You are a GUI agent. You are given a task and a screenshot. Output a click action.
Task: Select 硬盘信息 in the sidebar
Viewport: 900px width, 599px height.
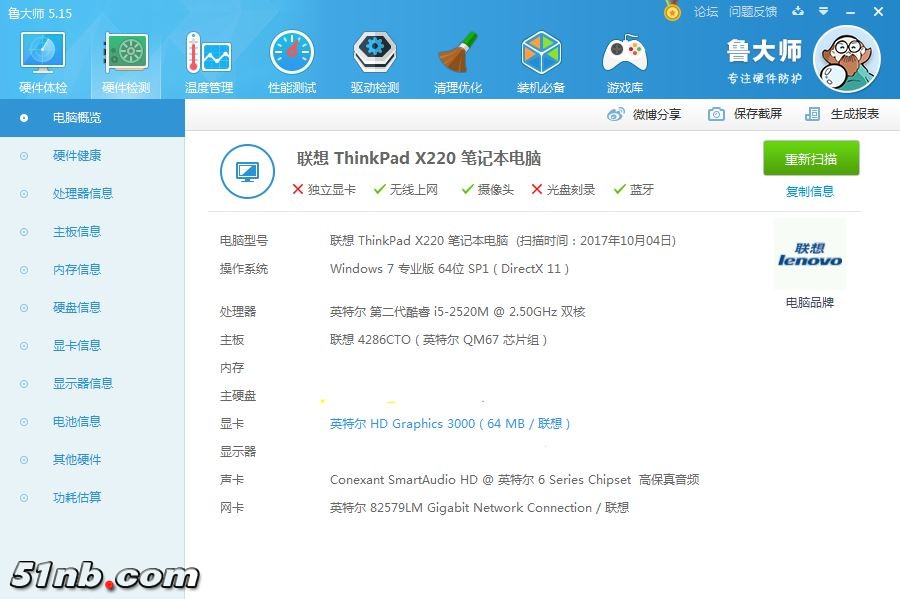pyautogui.click(x=77, y=308)
